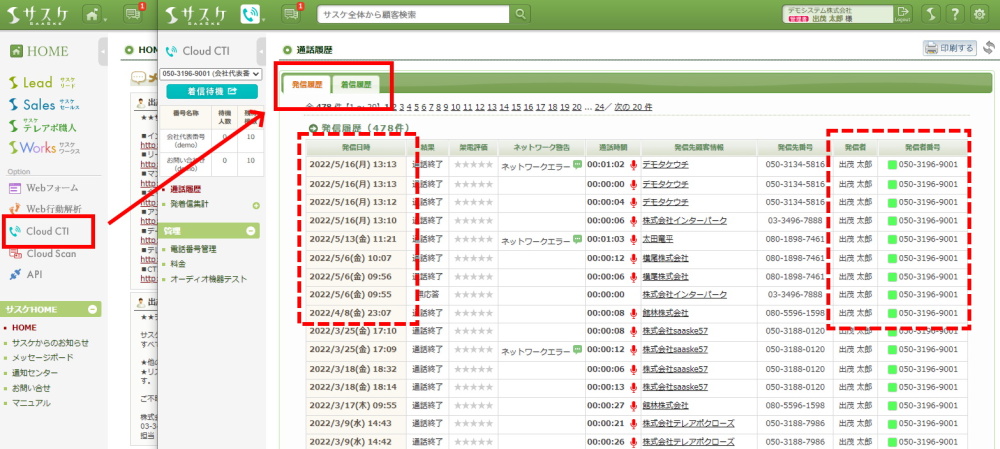
Task: Click the customer search input field
Action: point(414,15)
